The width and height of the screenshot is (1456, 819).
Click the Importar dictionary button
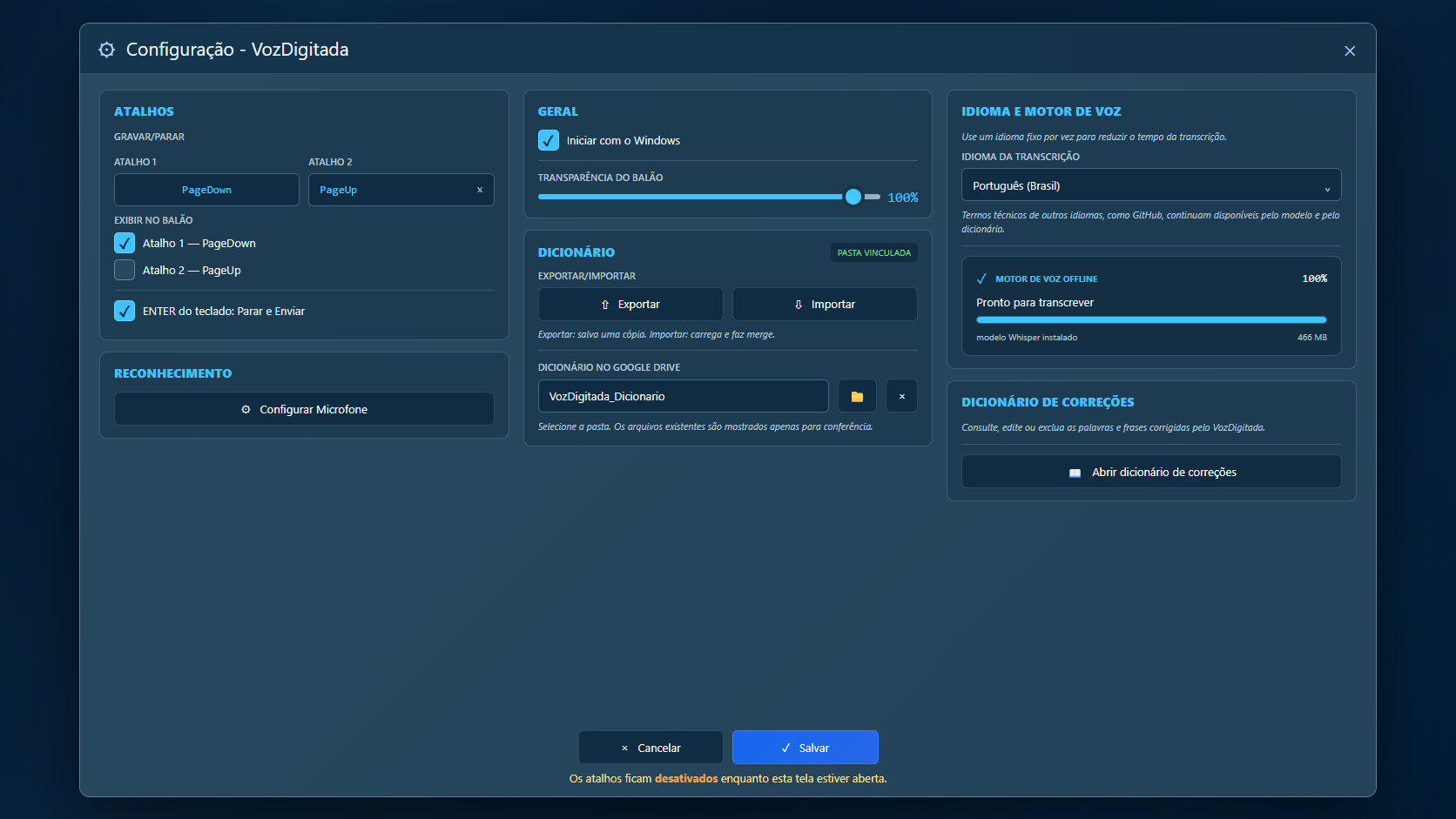(825, 305)
